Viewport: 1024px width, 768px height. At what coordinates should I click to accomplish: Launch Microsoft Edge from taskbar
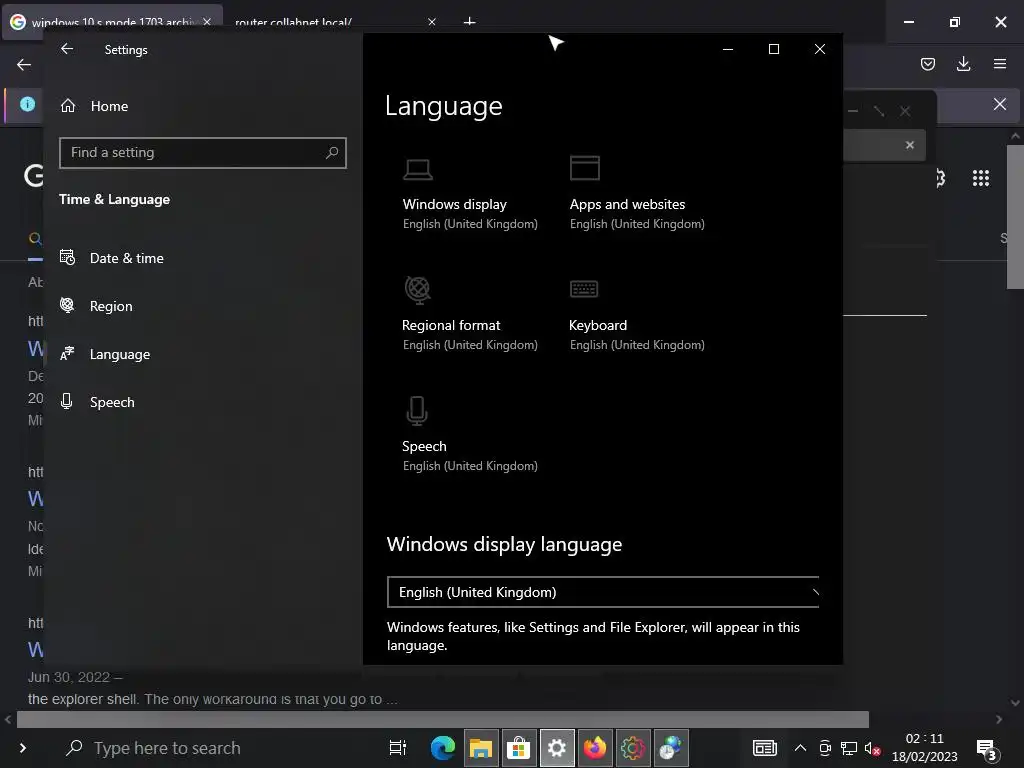click(442, 748)
